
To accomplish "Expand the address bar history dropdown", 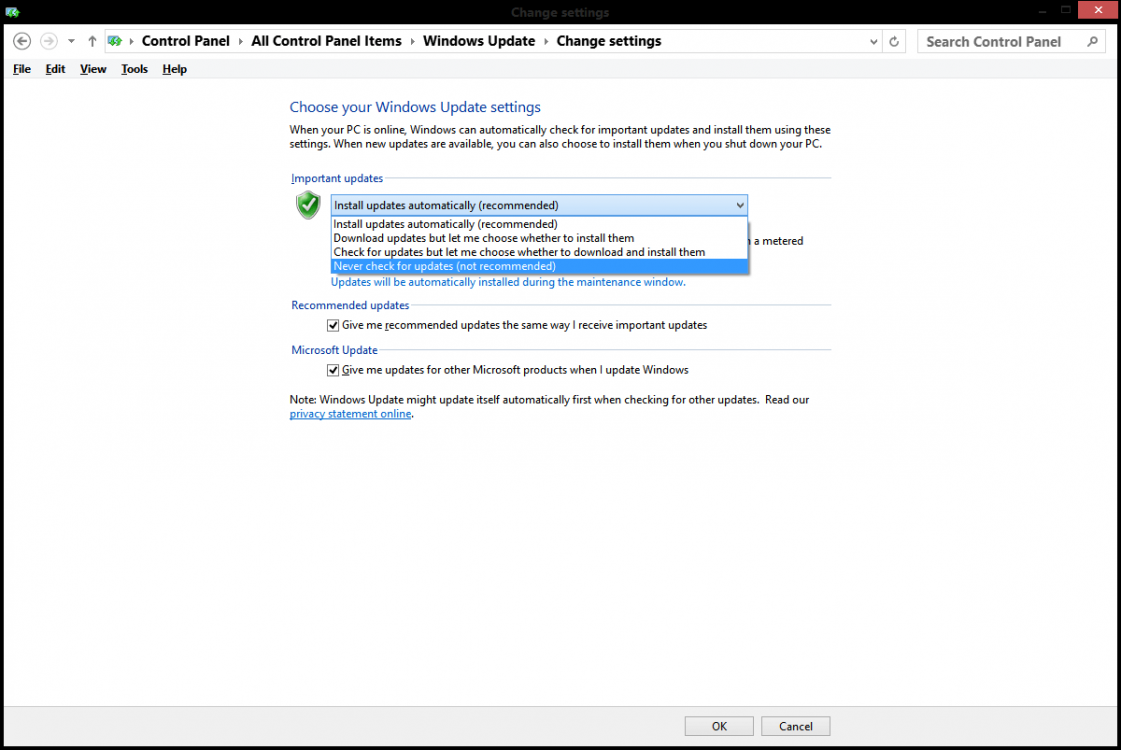I will 874,41.
